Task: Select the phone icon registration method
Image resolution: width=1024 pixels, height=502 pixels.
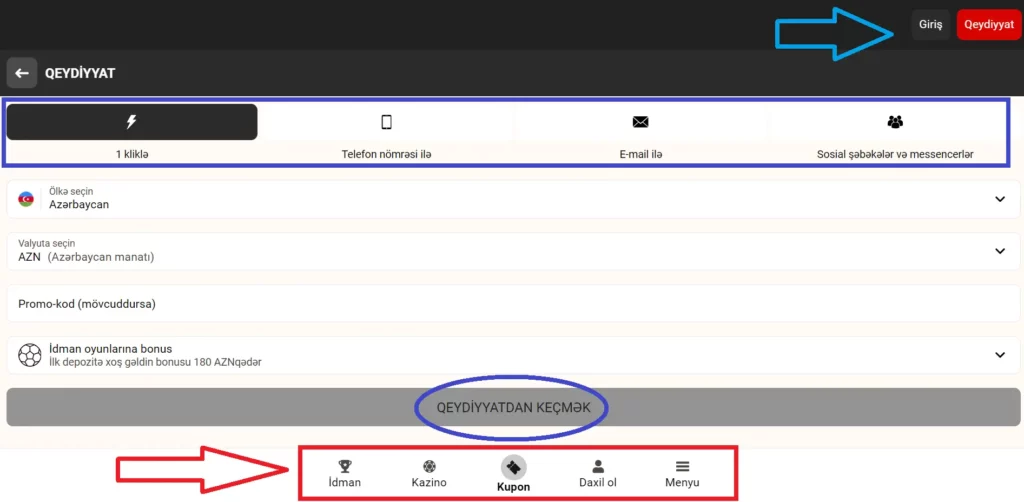Action: (386, 122)
